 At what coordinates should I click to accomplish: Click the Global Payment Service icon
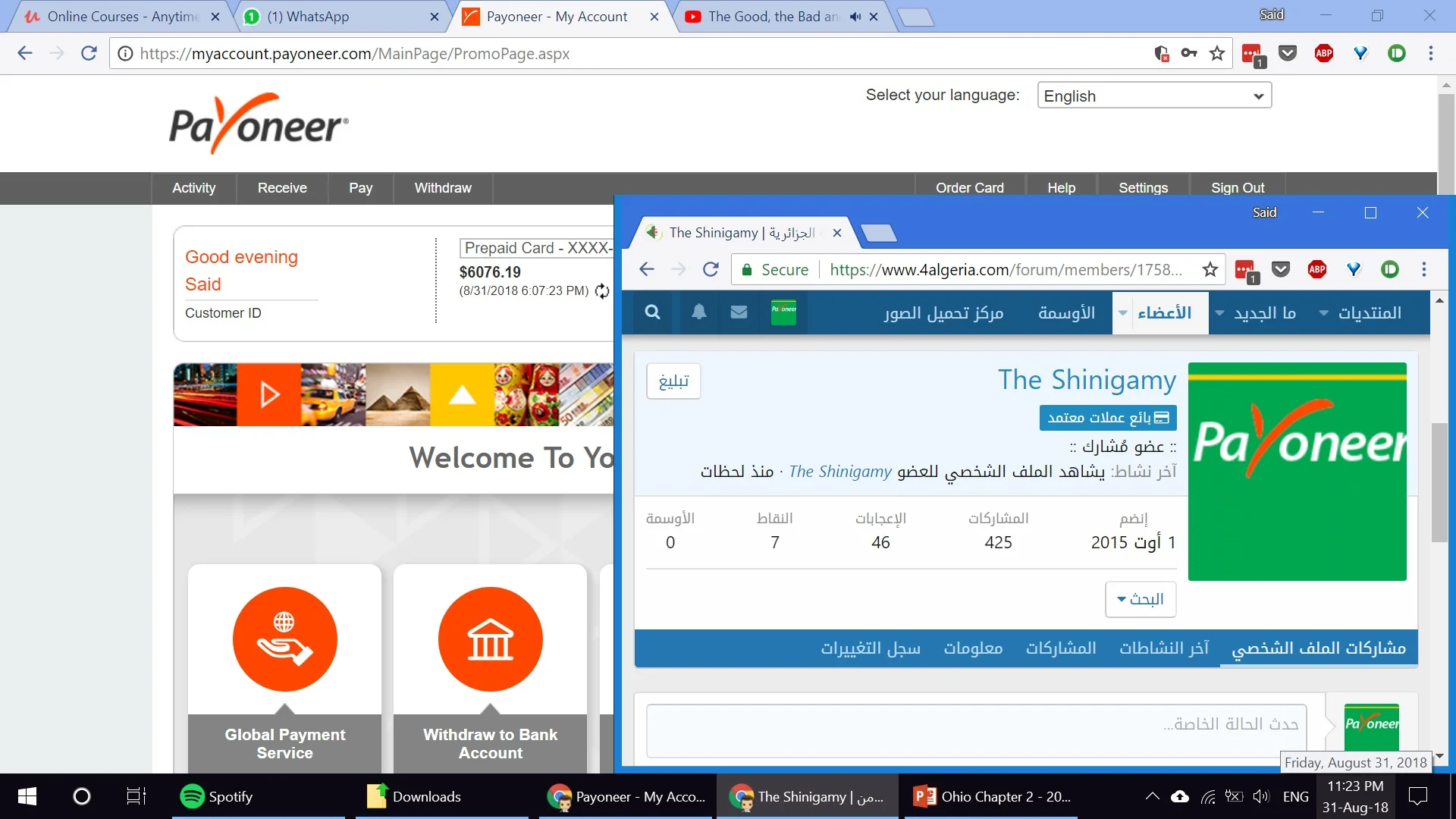284,639
